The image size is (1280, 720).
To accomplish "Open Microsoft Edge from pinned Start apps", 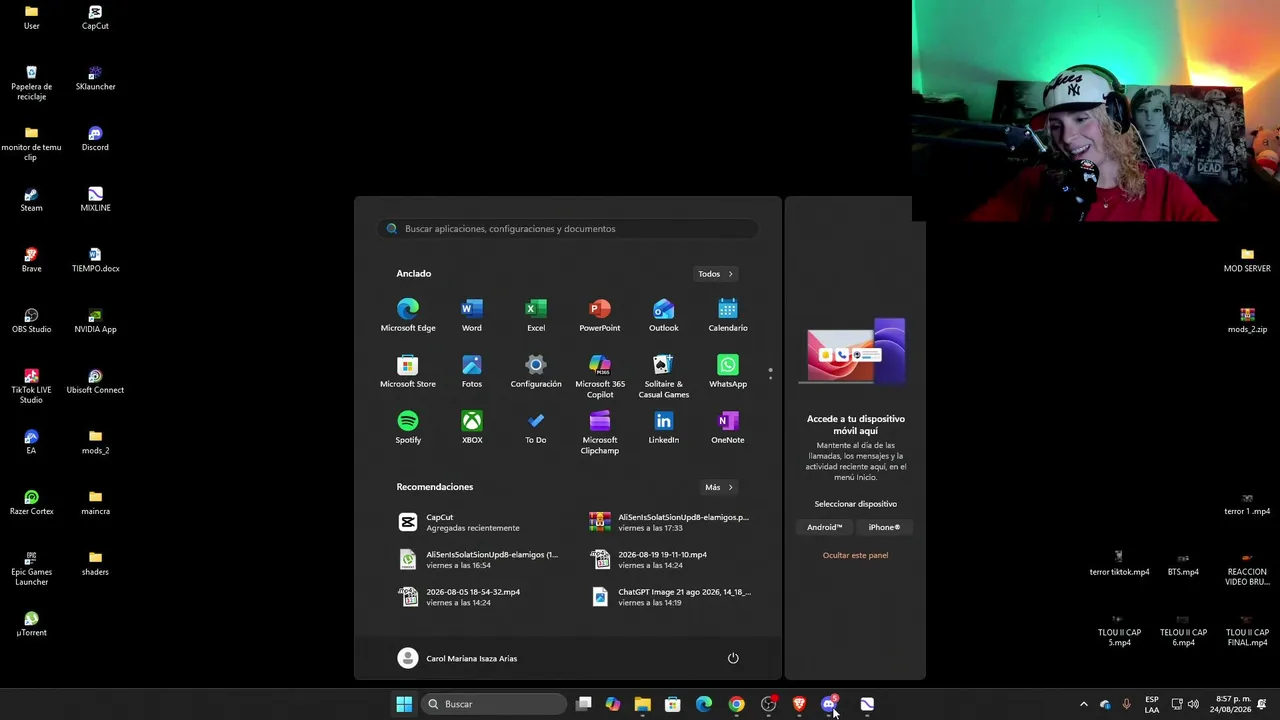I will click(408, 315).
